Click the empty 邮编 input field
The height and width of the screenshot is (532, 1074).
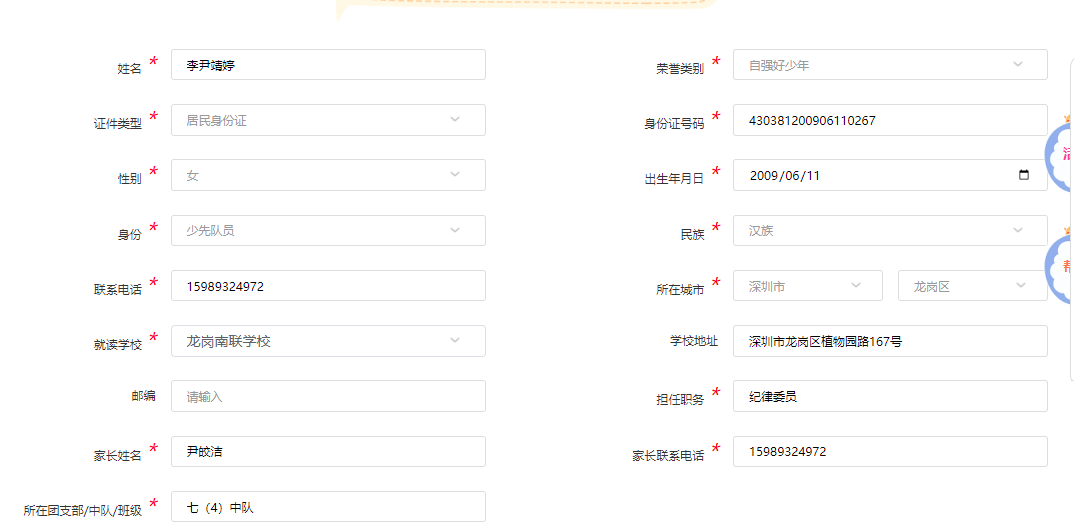coord(328,396)
